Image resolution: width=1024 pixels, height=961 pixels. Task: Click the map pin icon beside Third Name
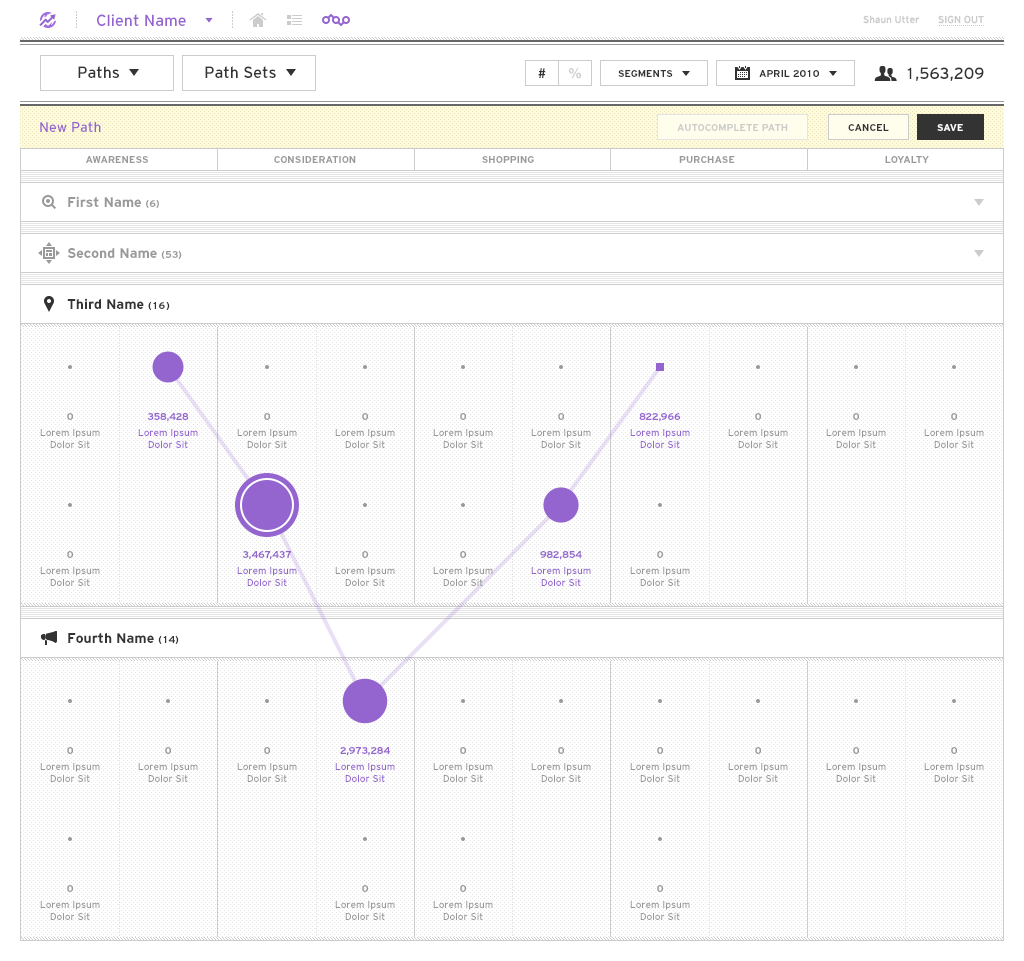49,304
